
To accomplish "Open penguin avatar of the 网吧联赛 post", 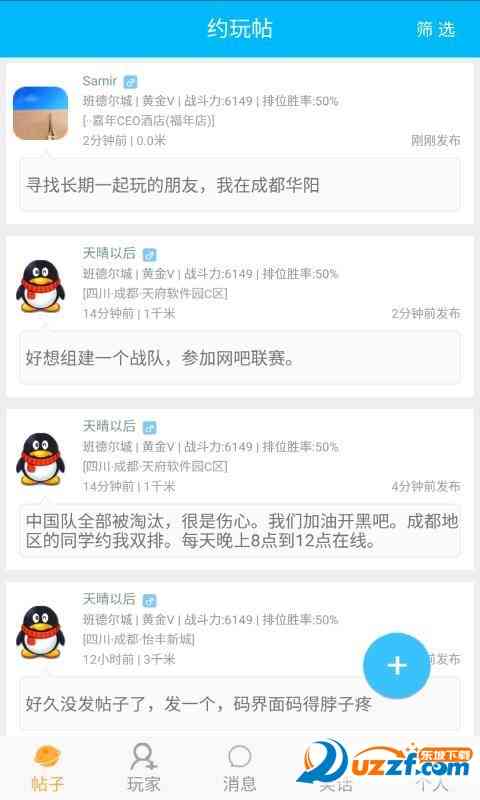I will click(40, 286).
